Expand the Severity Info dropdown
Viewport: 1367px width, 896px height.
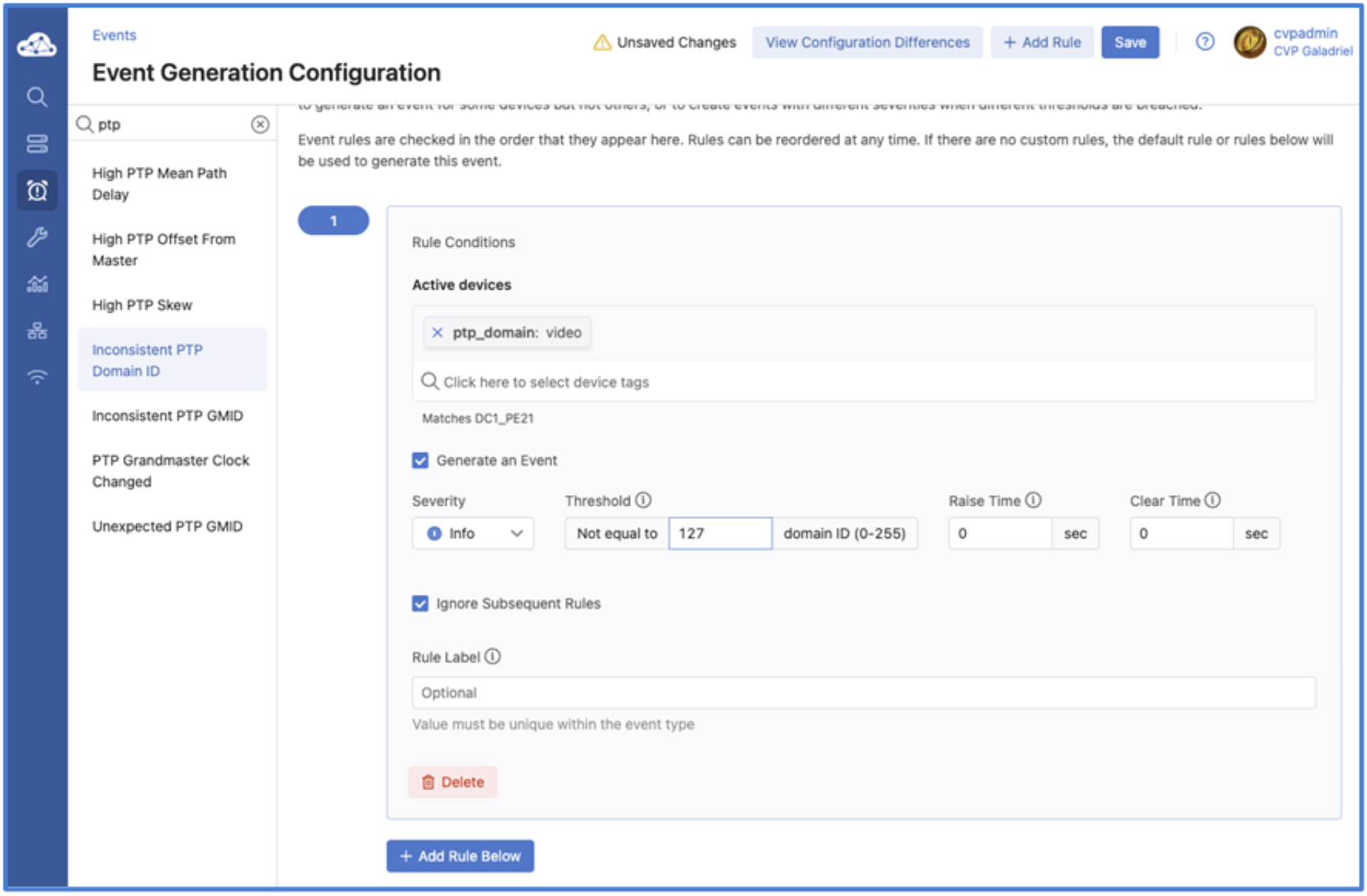coord(473,534)
